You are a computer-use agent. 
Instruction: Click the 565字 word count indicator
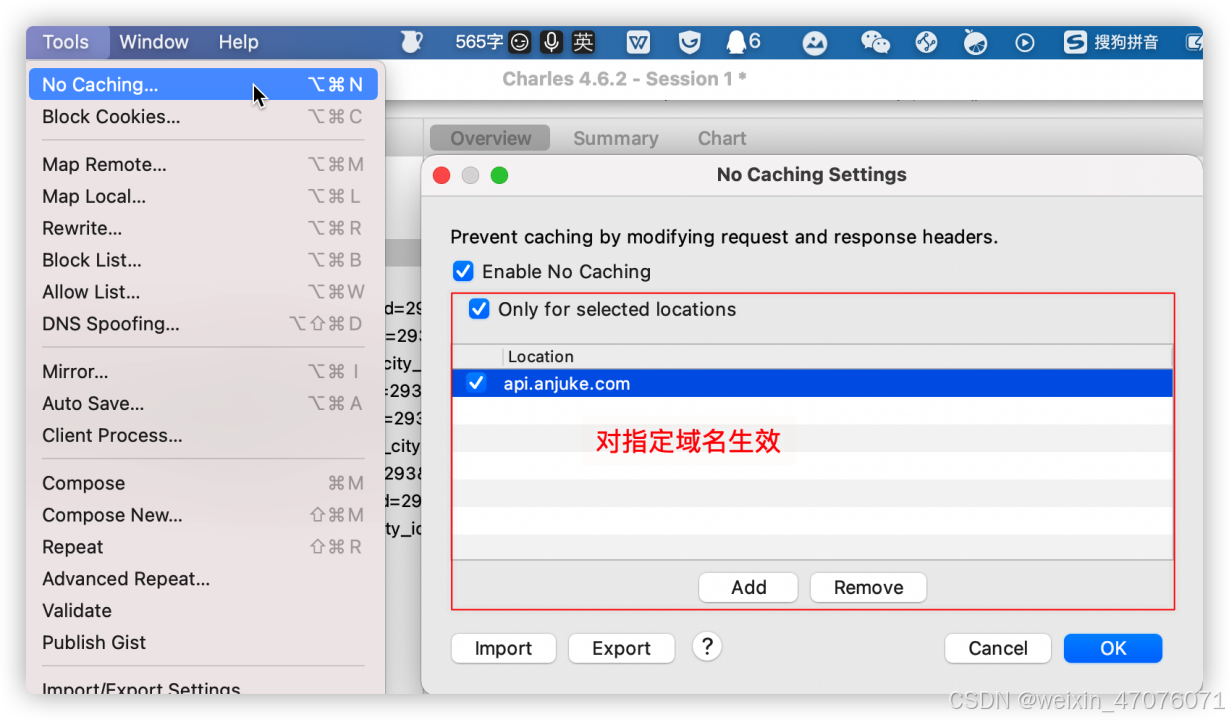pyautogui.click(x=479, y=42)
